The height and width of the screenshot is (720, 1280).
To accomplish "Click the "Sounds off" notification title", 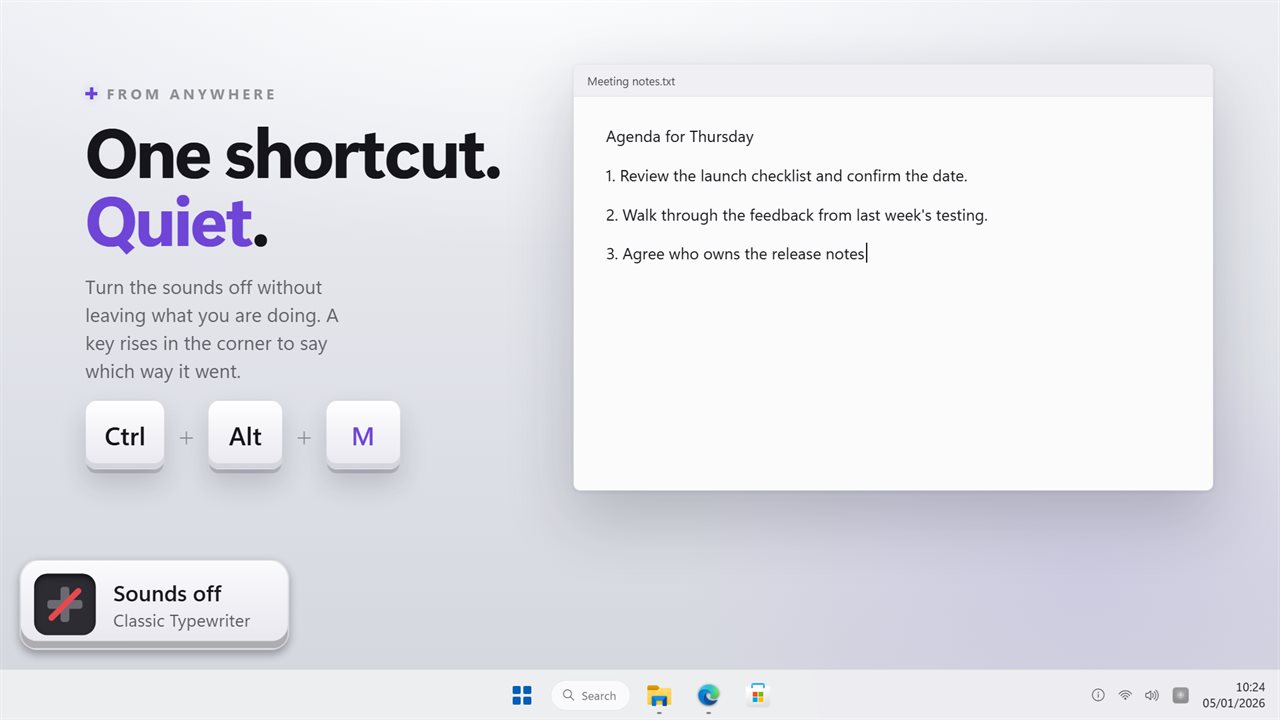I will [167, 594].
